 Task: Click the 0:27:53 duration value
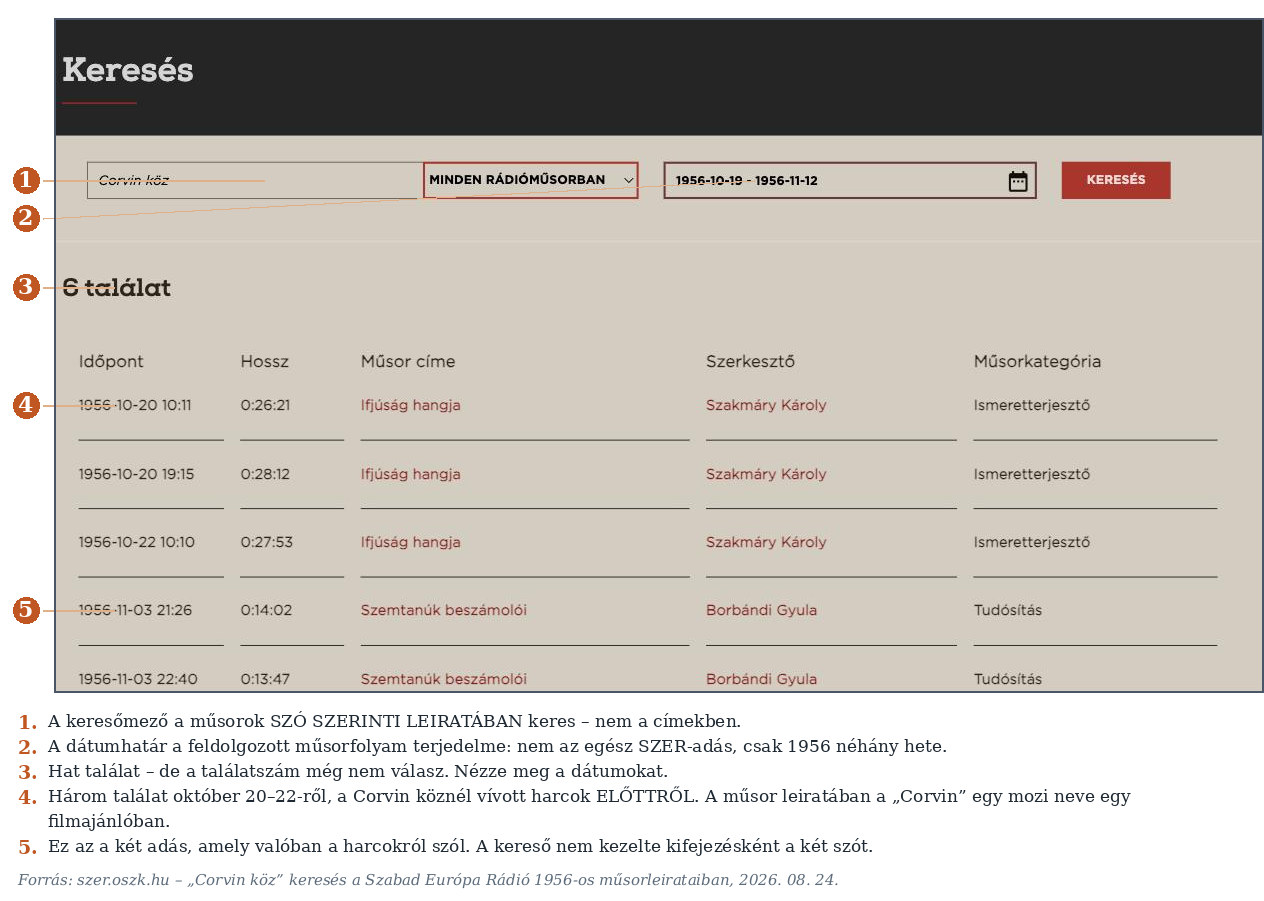[x=266, y=542]
